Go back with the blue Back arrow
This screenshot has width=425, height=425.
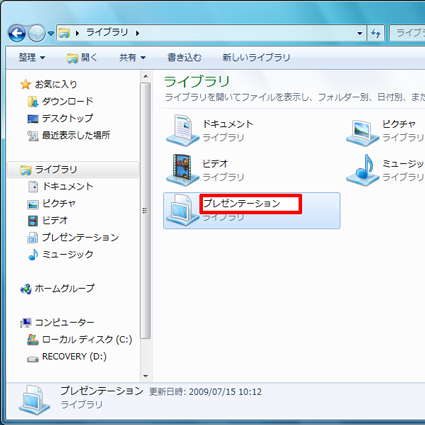17,33
